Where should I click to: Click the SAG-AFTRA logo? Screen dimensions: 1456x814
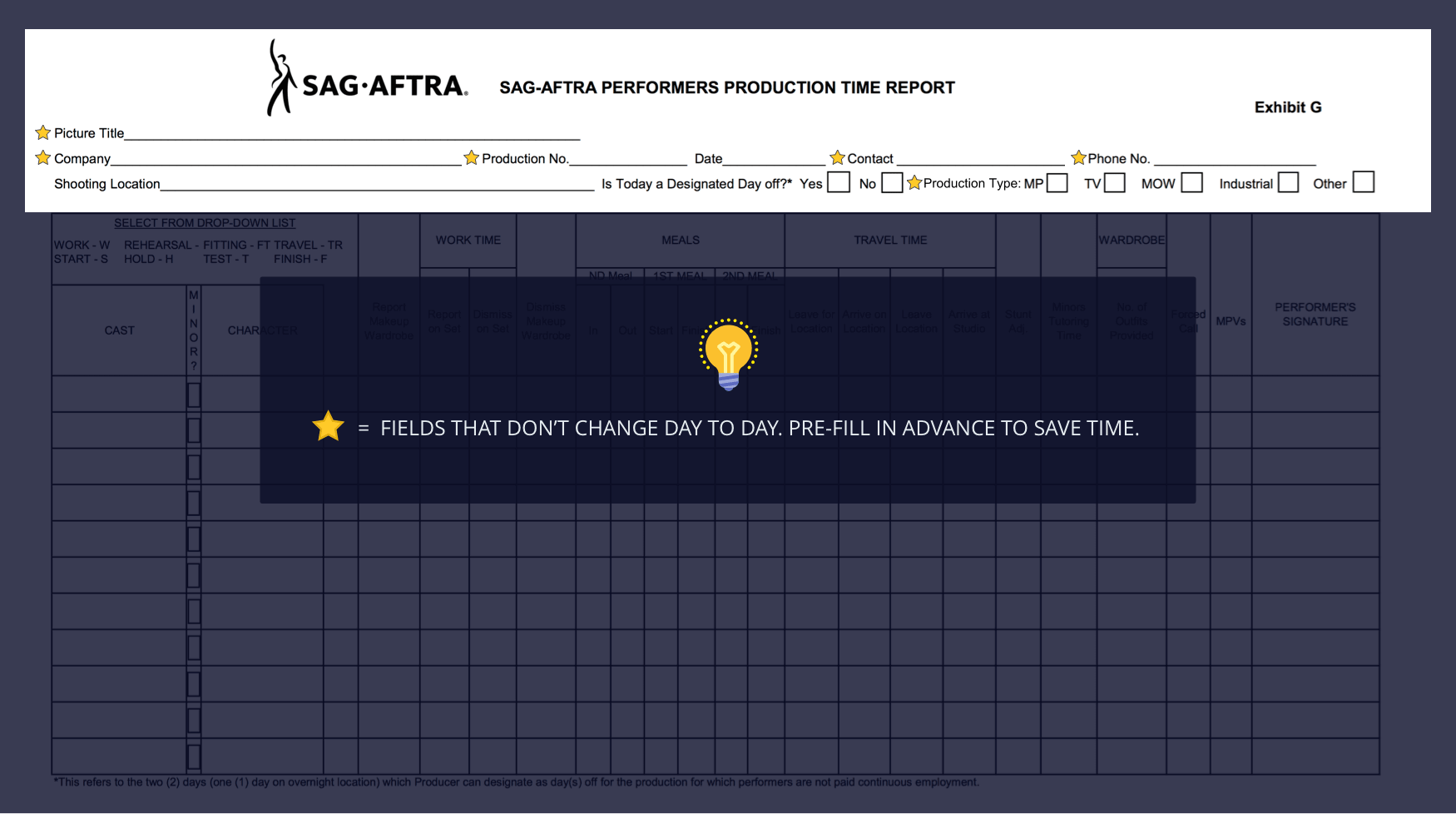coord(367,77)
